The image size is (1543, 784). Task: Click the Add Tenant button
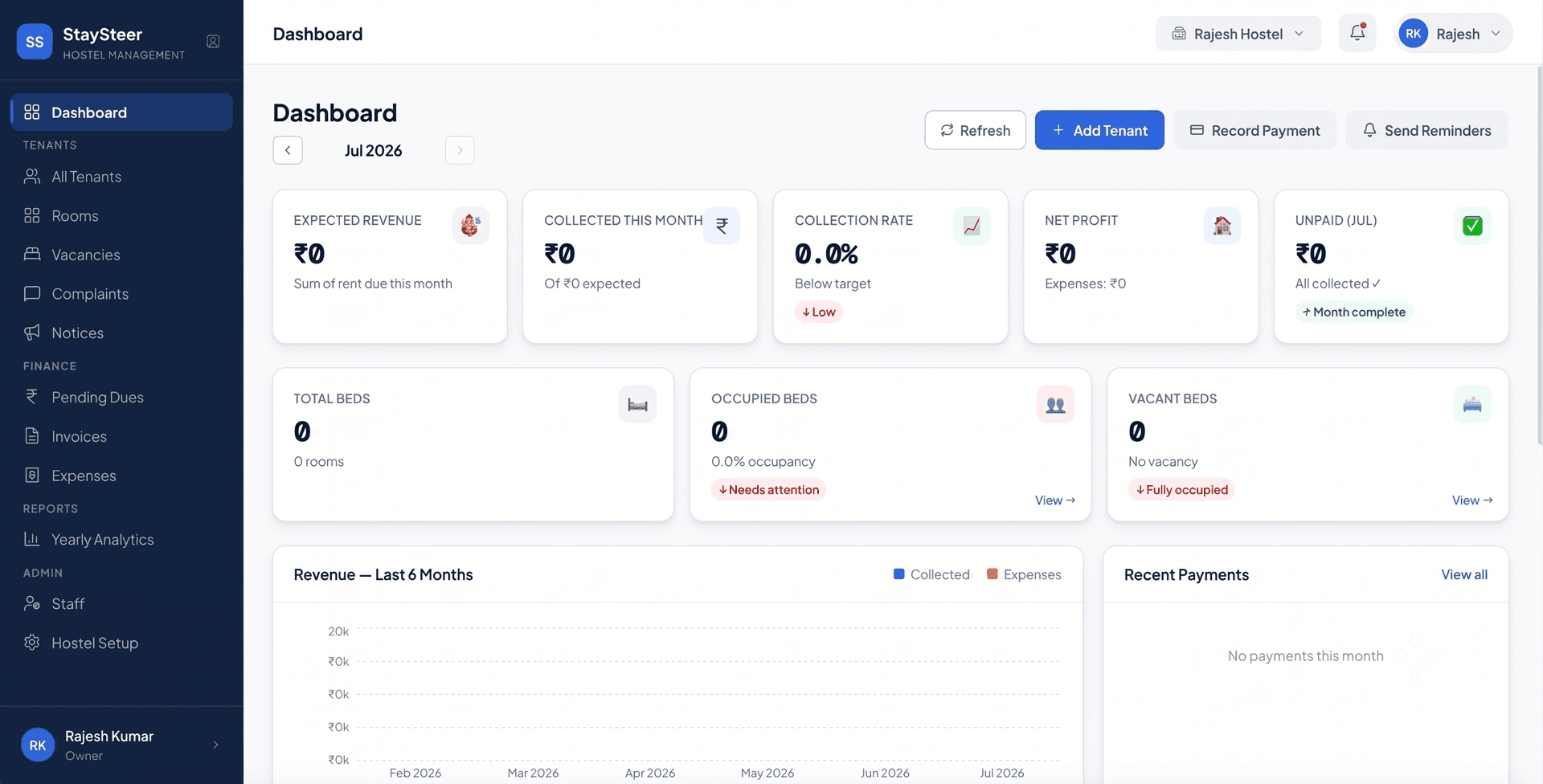(x=1099, y=130)
